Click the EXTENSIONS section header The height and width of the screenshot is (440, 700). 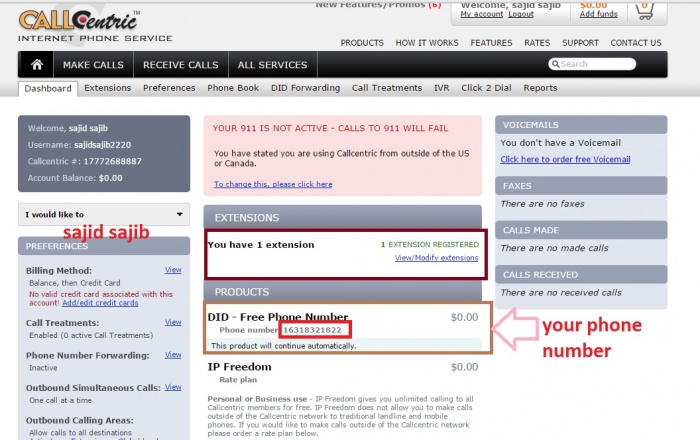(x=342, y=217)
